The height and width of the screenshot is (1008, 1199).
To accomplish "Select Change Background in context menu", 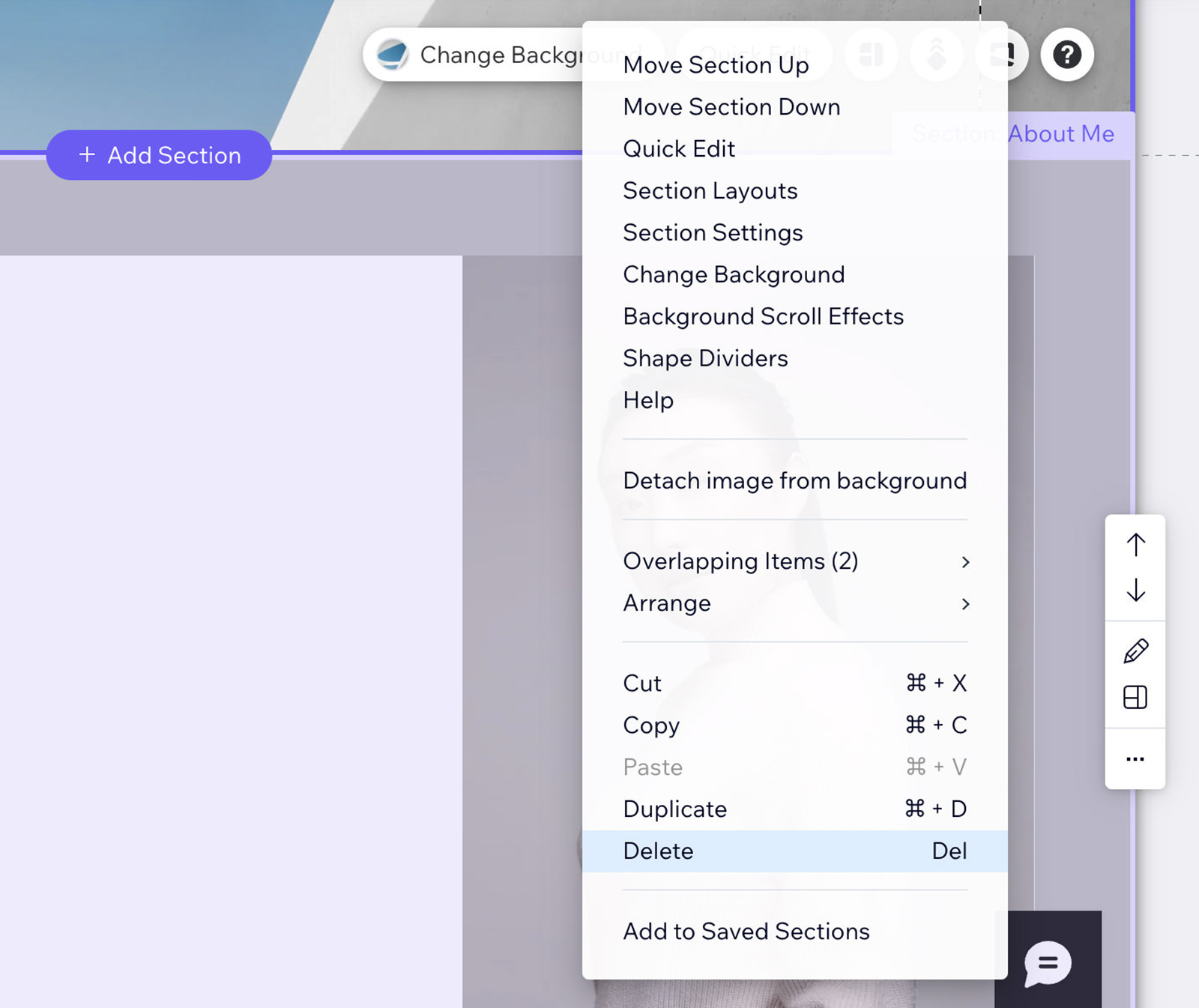I will 795,275.
